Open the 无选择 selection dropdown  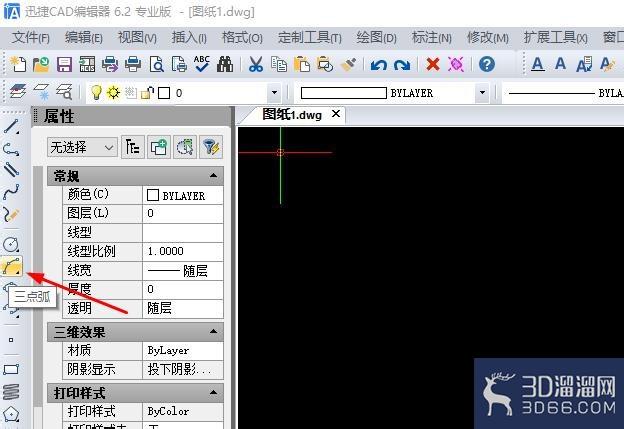click(x=82, y=148)
